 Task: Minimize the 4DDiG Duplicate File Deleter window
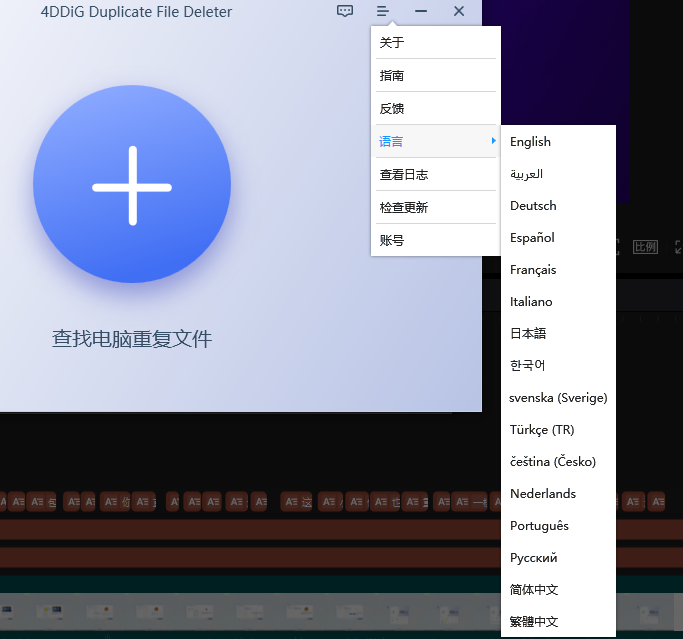[x=421, y=11]
